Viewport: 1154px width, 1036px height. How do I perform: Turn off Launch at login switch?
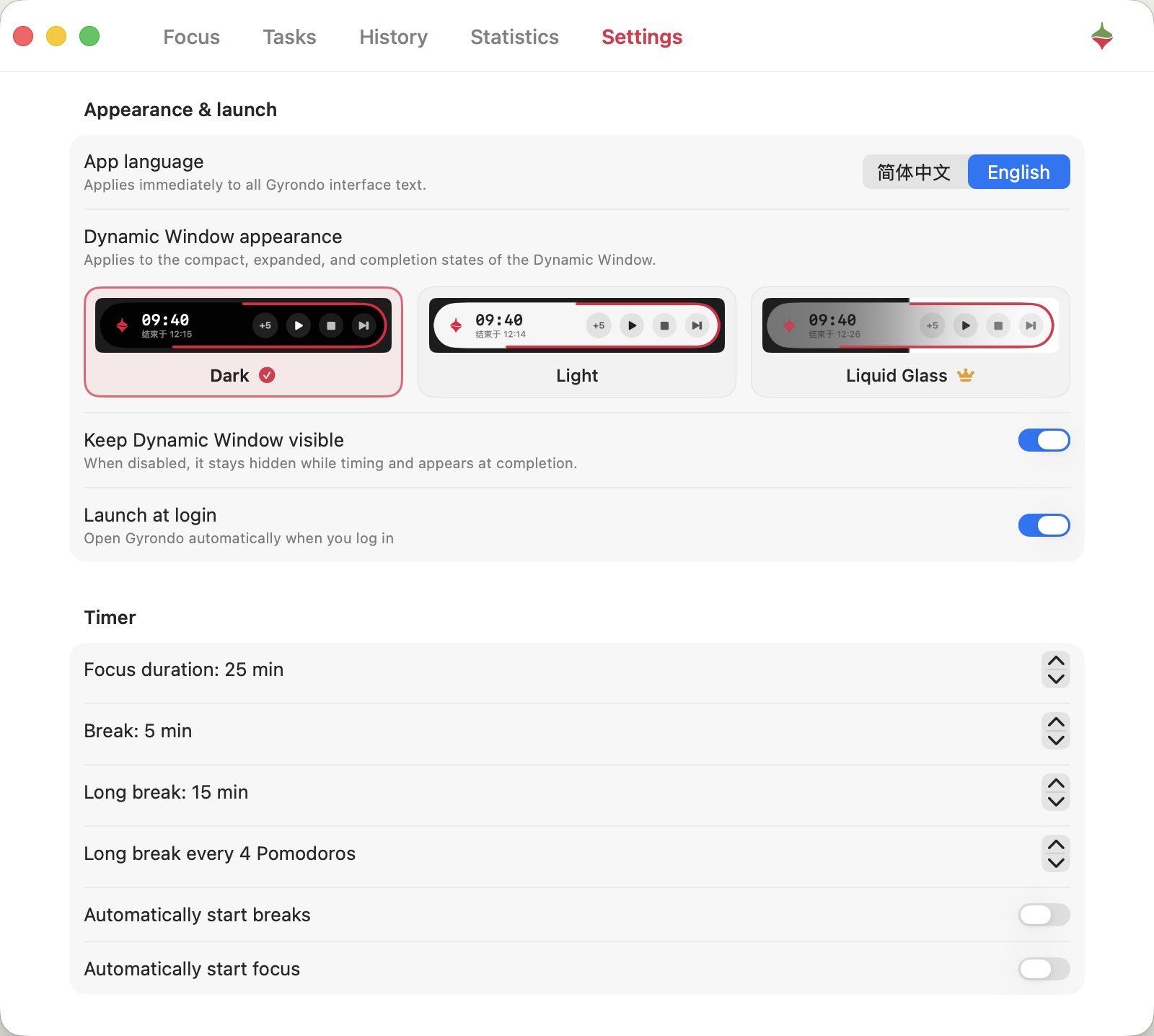(x=1044, y=525)
